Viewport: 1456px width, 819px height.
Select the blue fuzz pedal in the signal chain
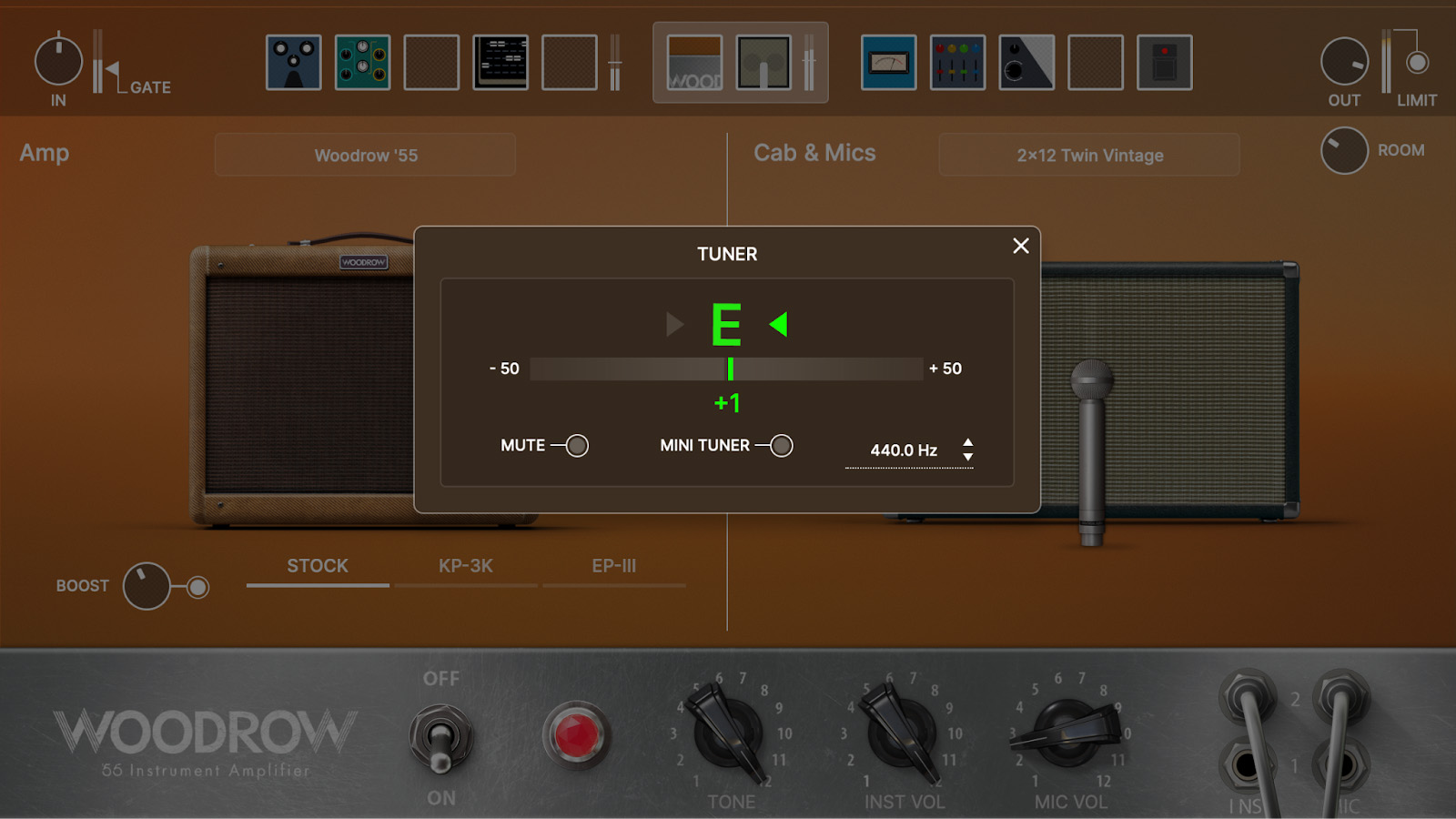coord(293,62)
